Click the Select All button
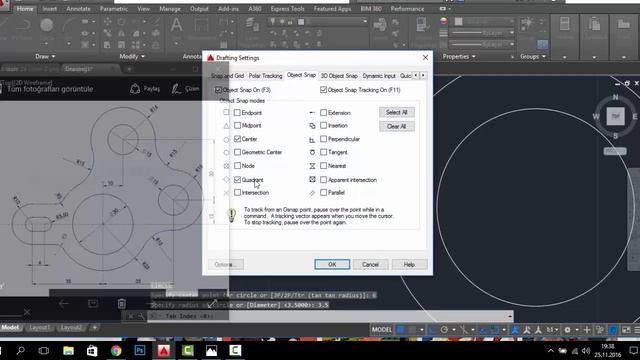Screen dimensions: 640x360 click(x=397, y=112)
